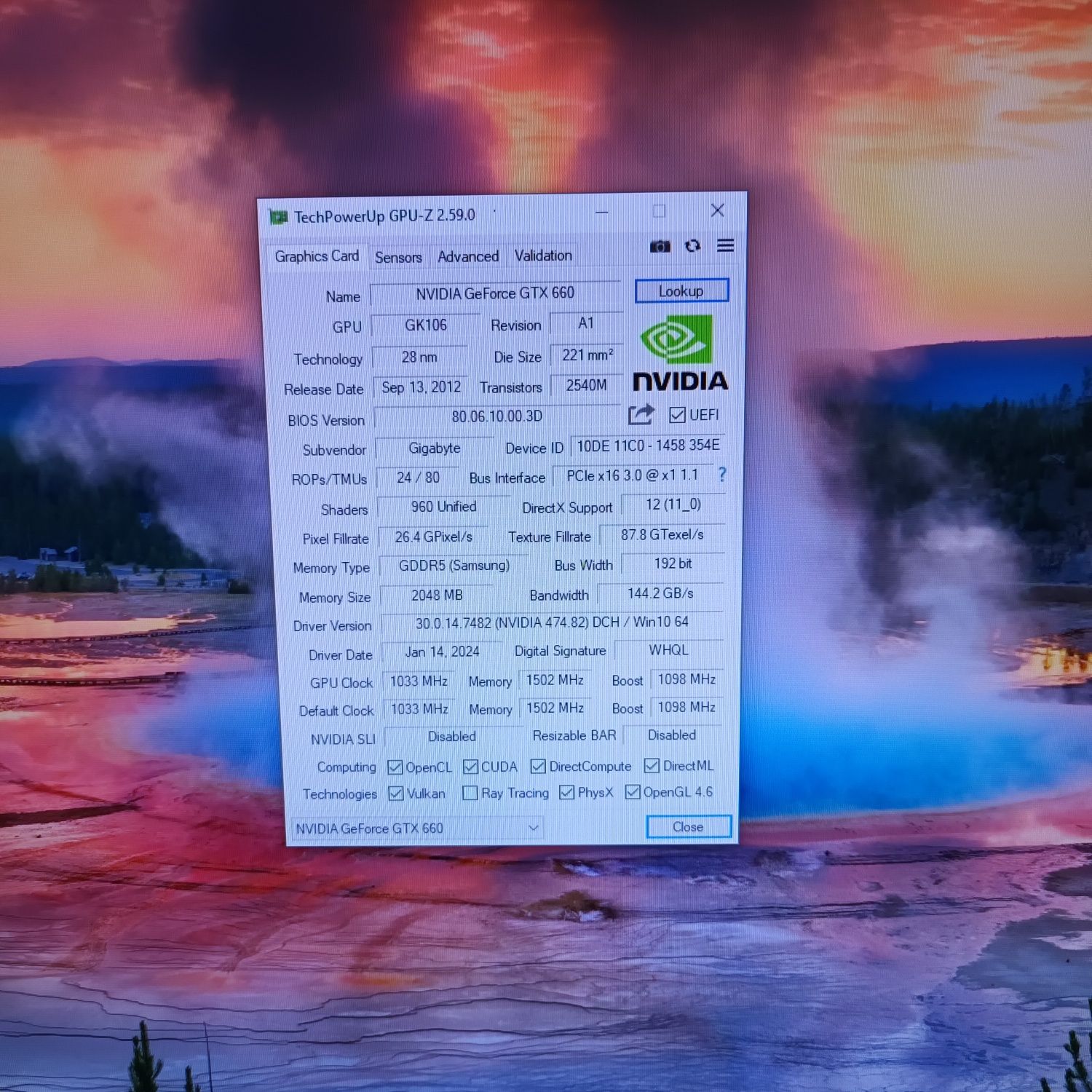Click the Name field NVIDIA GeForce GTX 660
This screenshot has height=1092, width=1092.
point(495,293)
